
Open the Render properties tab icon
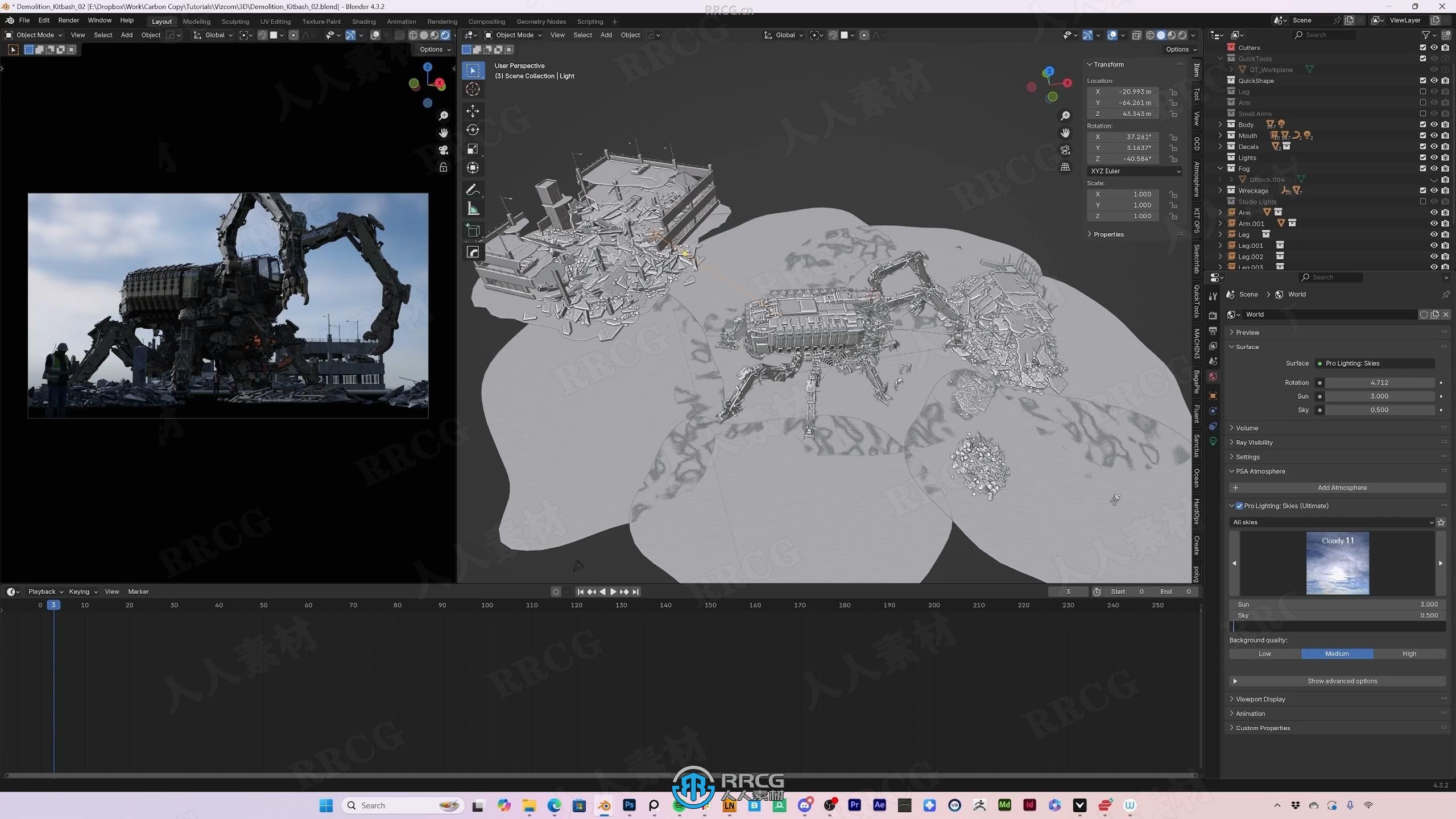[1213, 316]
